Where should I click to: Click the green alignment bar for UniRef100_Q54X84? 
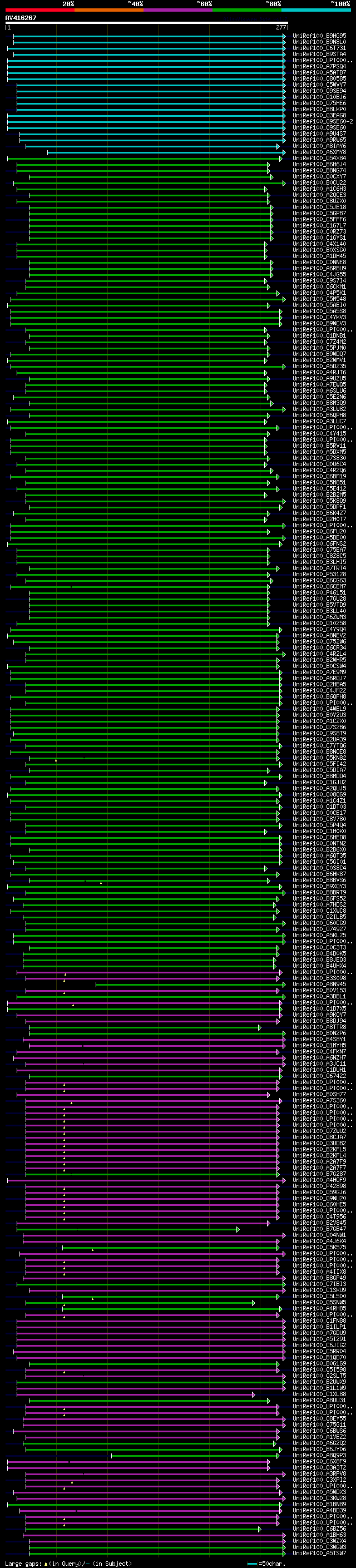(145, 159)
